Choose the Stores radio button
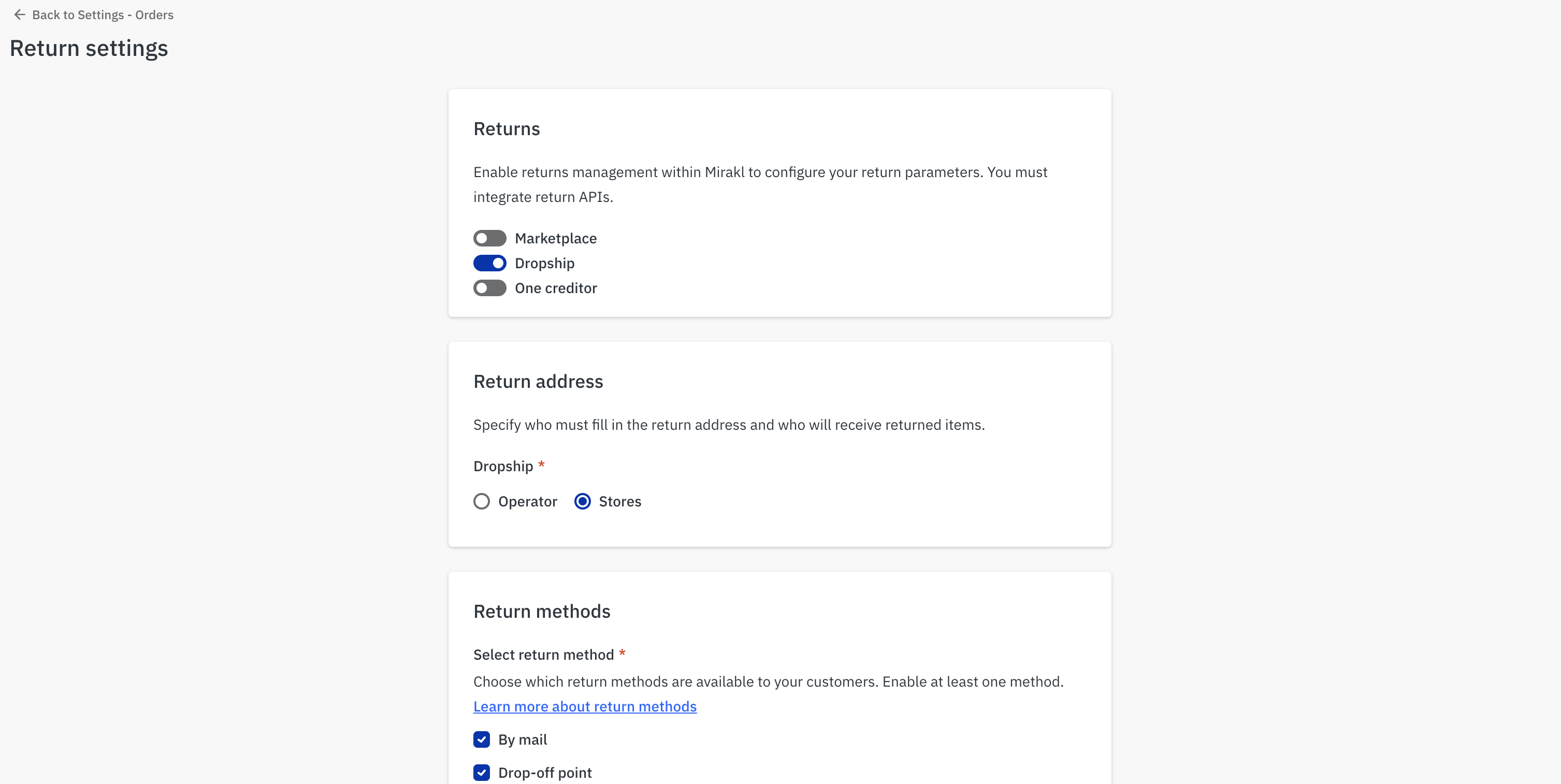 (582, 501)
